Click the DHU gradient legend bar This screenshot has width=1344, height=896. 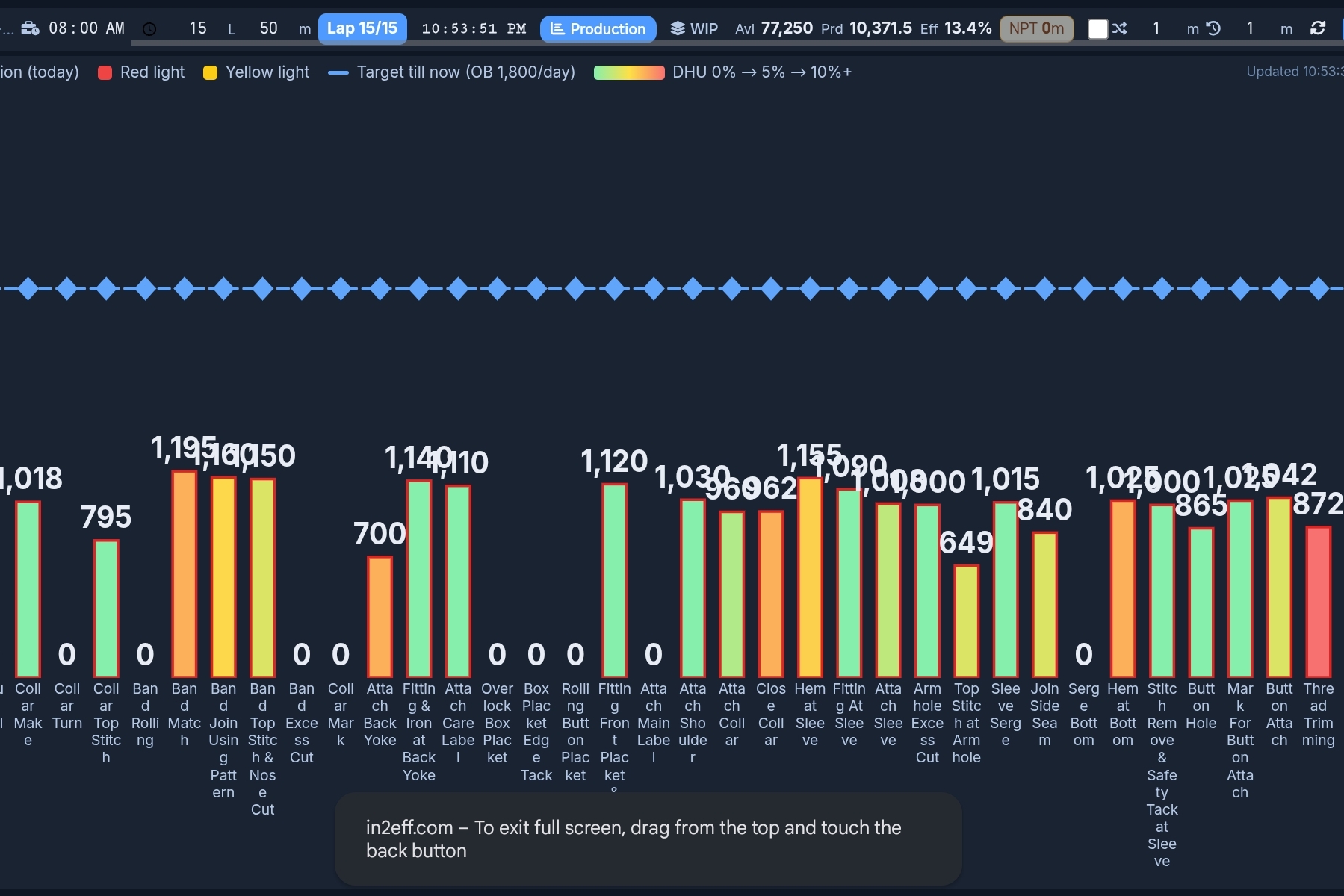[x=629, y=72]
